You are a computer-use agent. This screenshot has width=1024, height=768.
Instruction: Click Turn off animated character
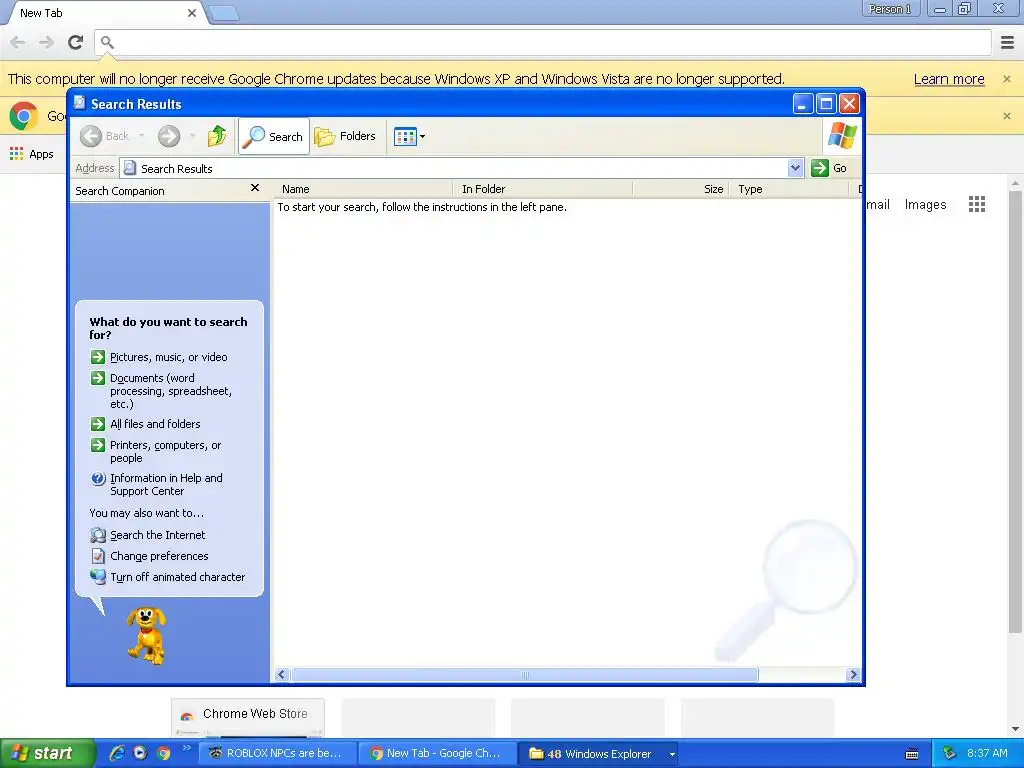pyautogui.click(x=178, y=577)
